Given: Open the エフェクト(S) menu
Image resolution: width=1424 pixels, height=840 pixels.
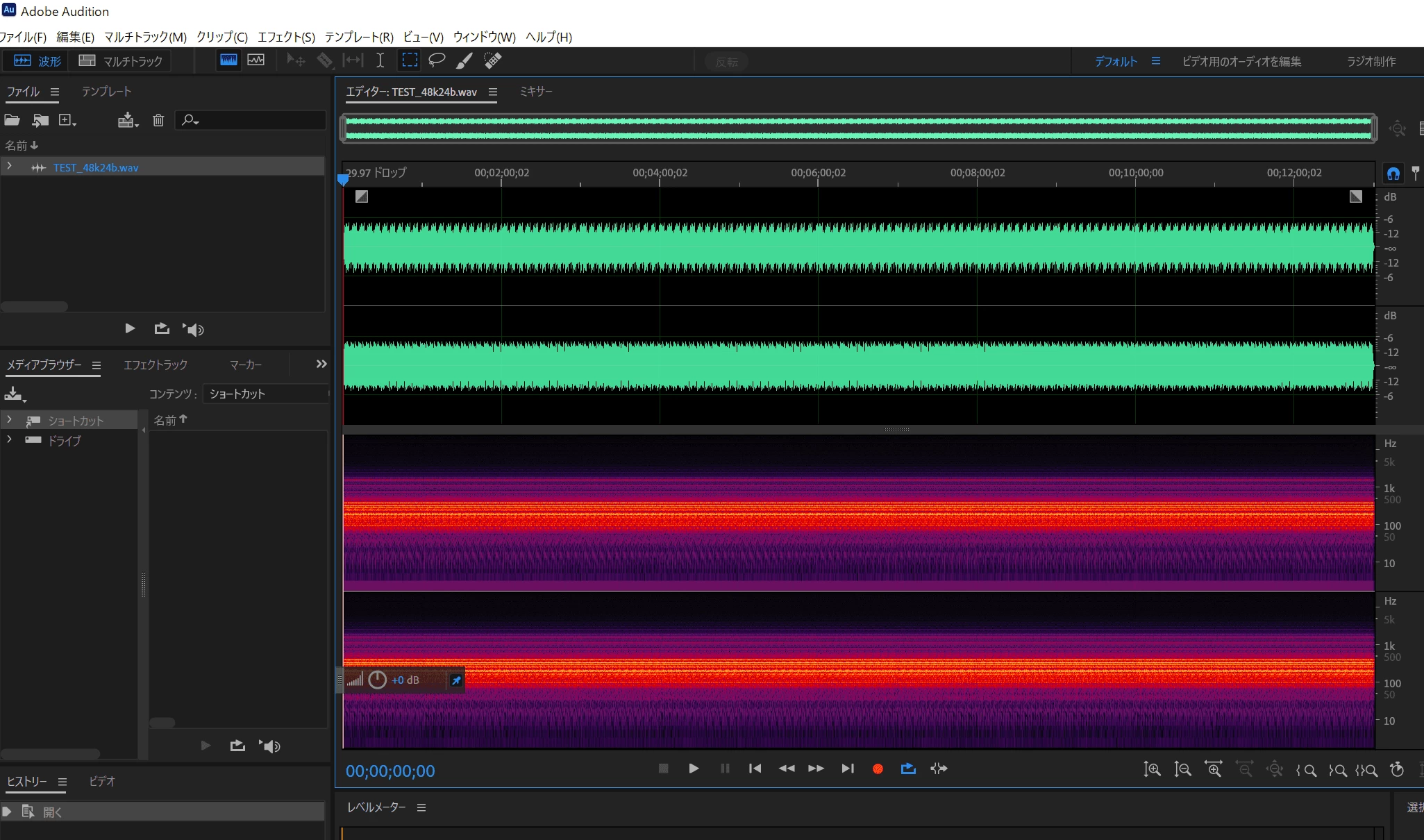Looking at the screenshot, I should point(286,37).
